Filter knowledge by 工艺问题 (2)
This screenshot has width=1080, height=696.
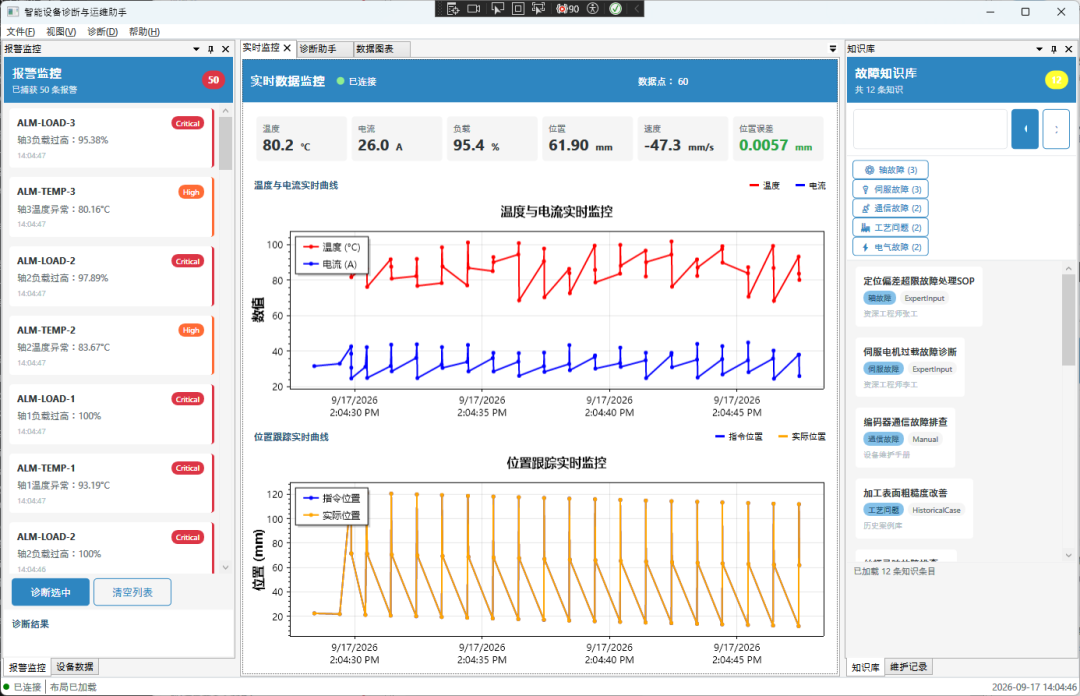(890, 227)
